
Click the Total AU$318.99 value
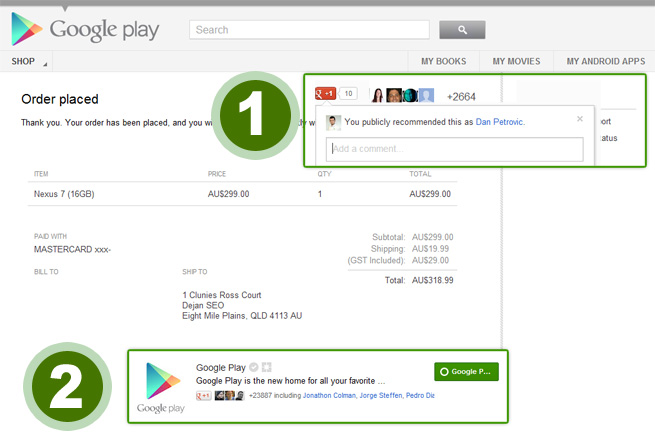coord(432,280)
